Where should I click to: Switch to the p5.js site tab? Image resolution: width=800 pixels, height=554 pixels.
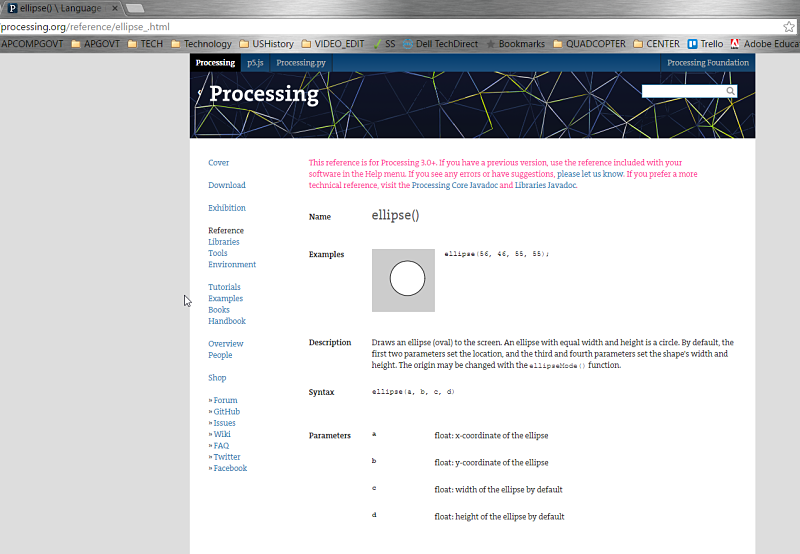click(x=255, y=63)
